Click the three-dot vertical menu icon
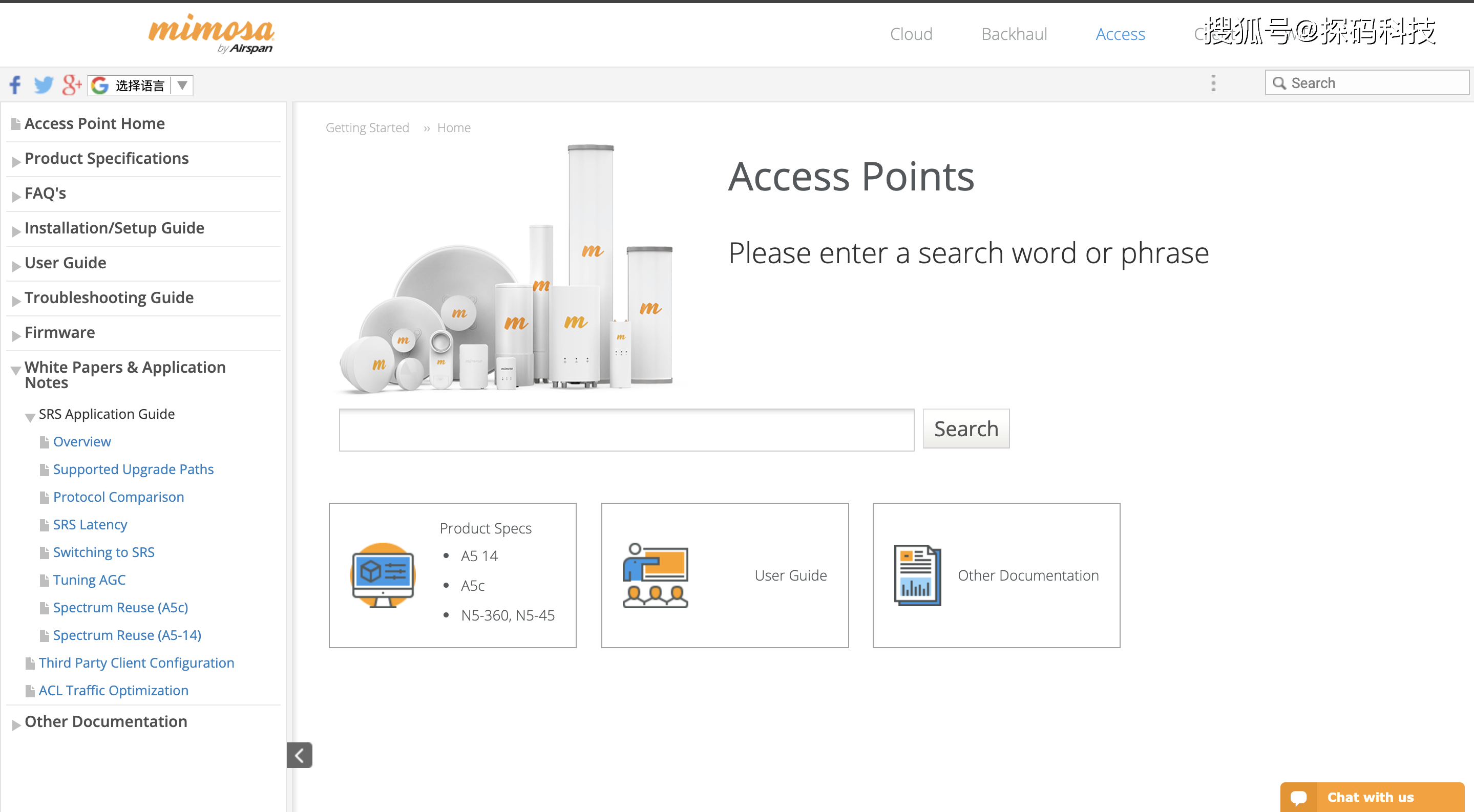The height and width of the screenshot is (812, 1474). pyautogui.click(x=1213, y=83)
